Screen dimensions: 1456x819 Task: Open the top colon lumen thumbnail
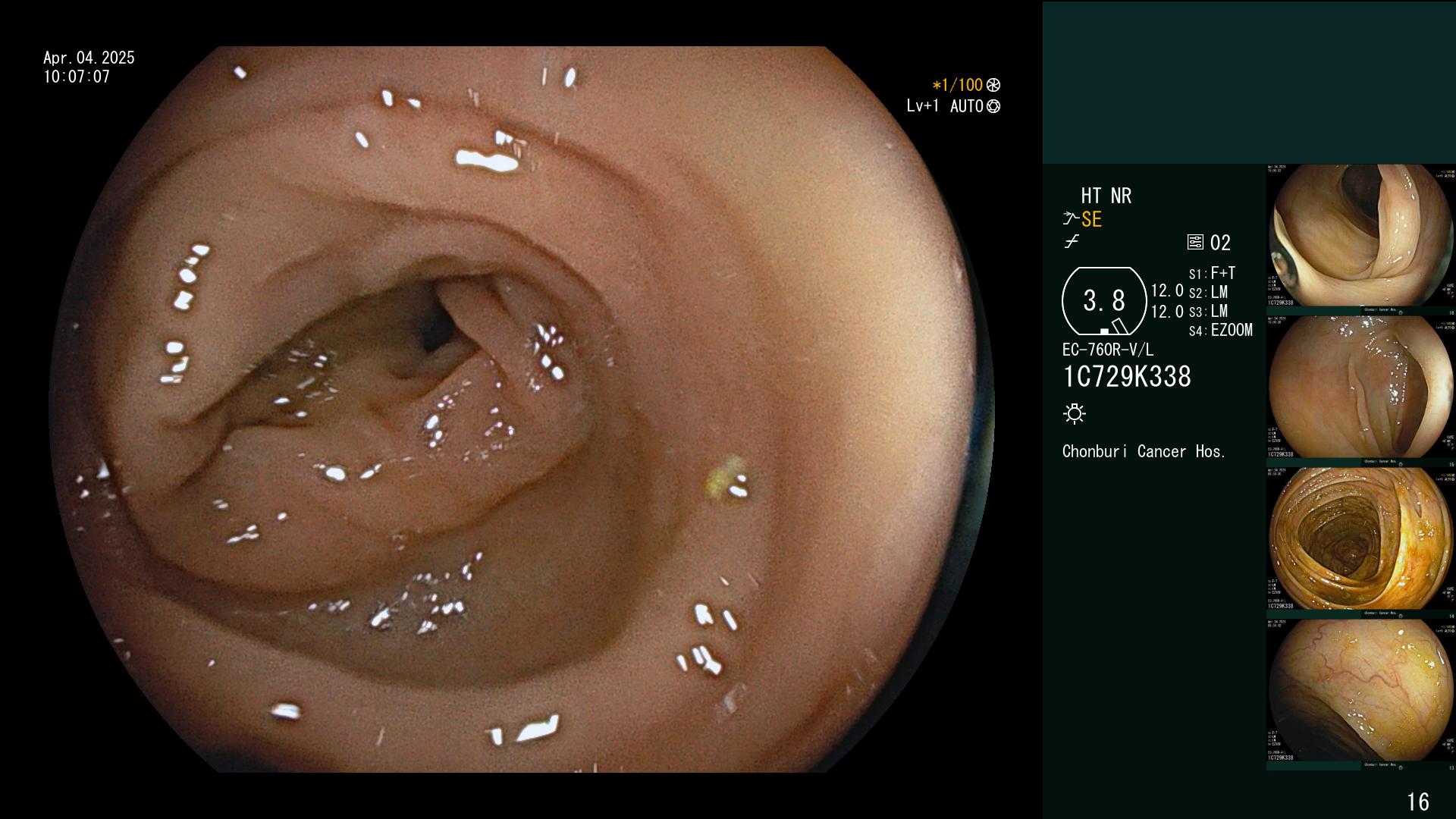(1361, 236)
